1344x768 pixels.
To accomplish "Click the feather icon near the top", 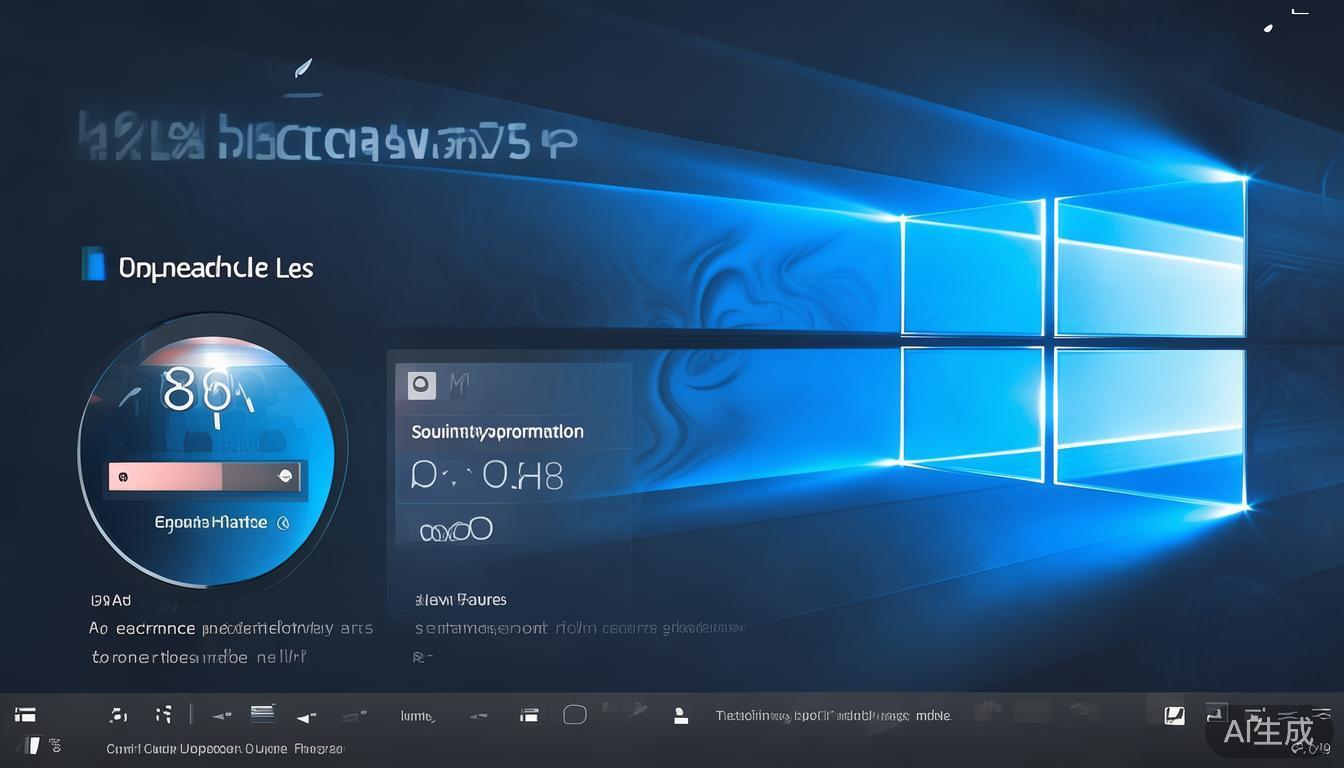I will pyautogui.click(x=303, y=70).
